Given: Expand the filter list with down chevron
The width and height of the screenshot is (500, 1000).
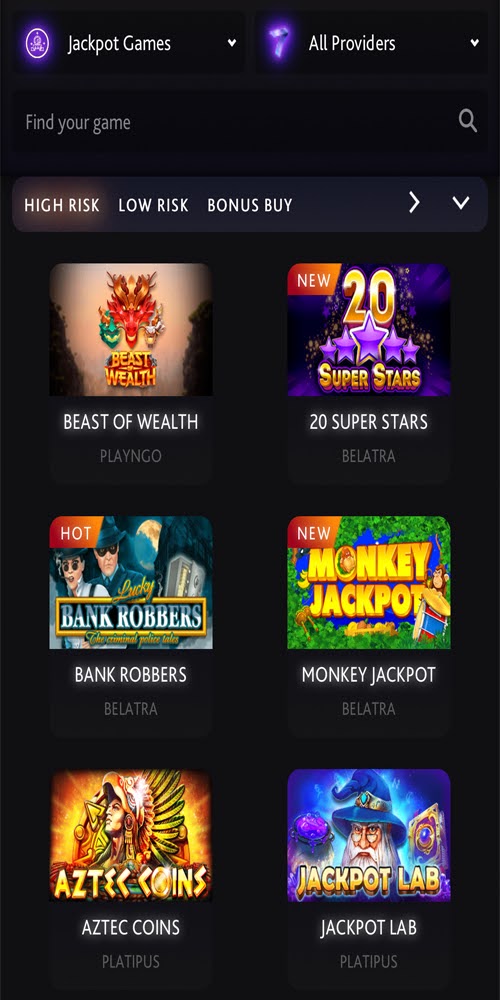Looking at the screenshot, I should [460, 203].
